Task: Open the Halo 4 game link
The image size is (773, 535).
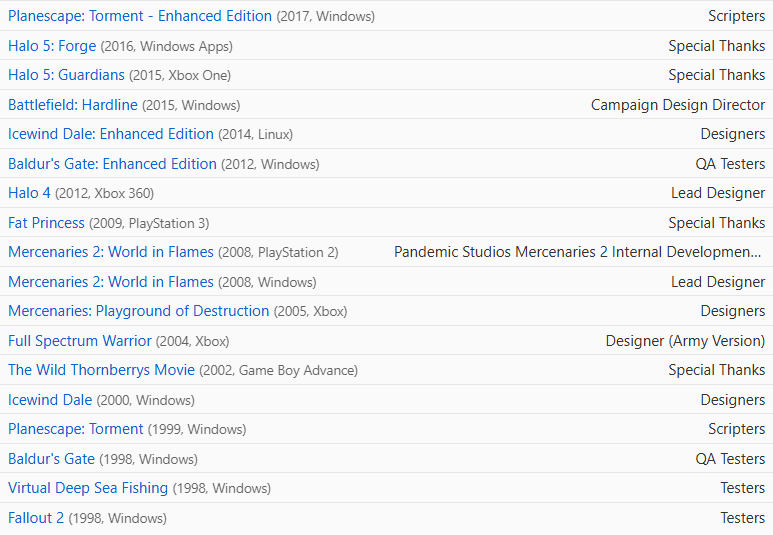Action: pos(29,193)
